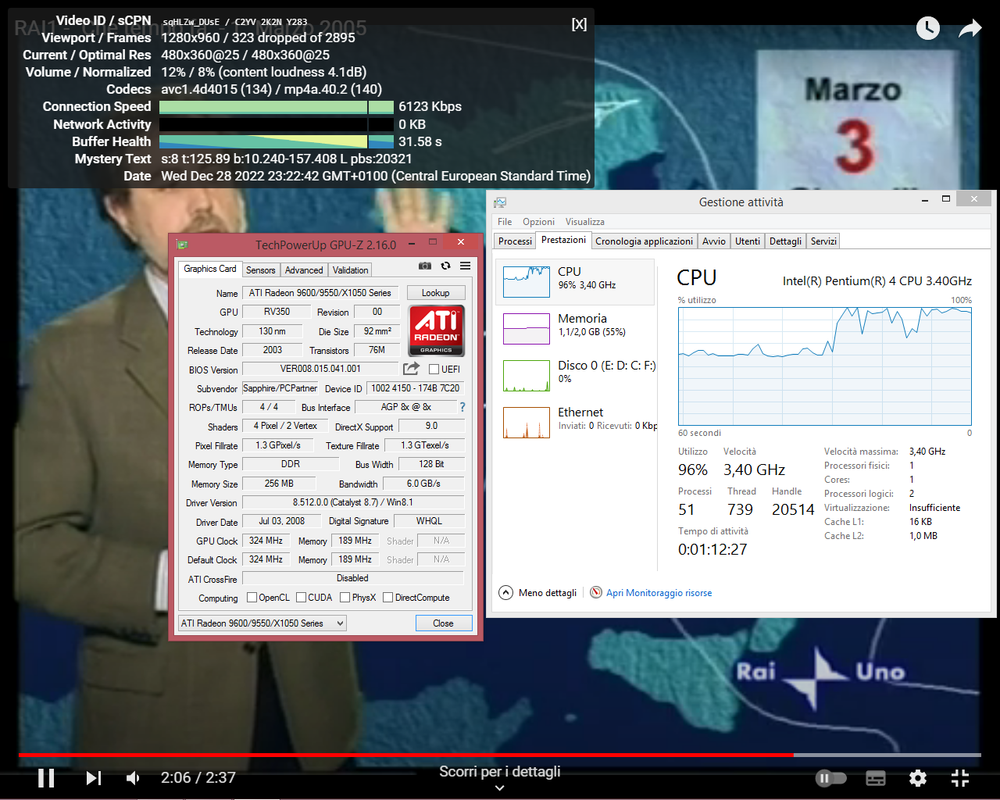This screenshot has height=800, width=1000.
Task: Open the File menu in Gestione attività
Action: [x=504, y=221]
